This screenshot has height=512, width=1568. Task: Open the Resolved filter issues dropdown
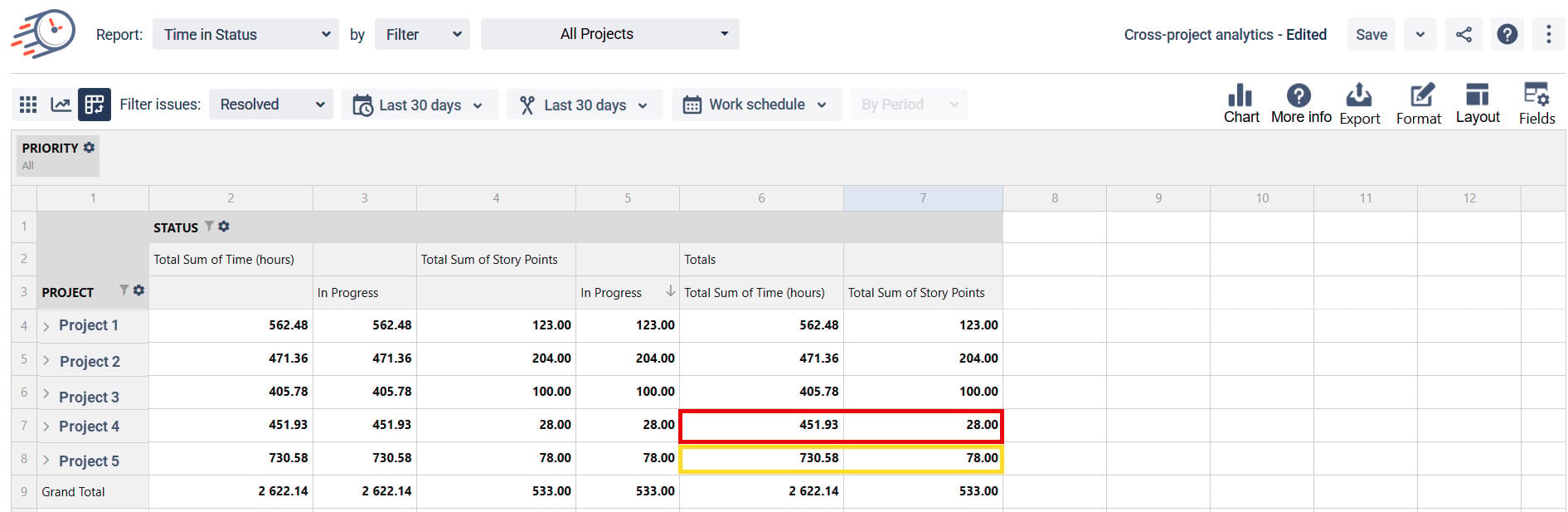pyautogui.click(x=270, y=105)
